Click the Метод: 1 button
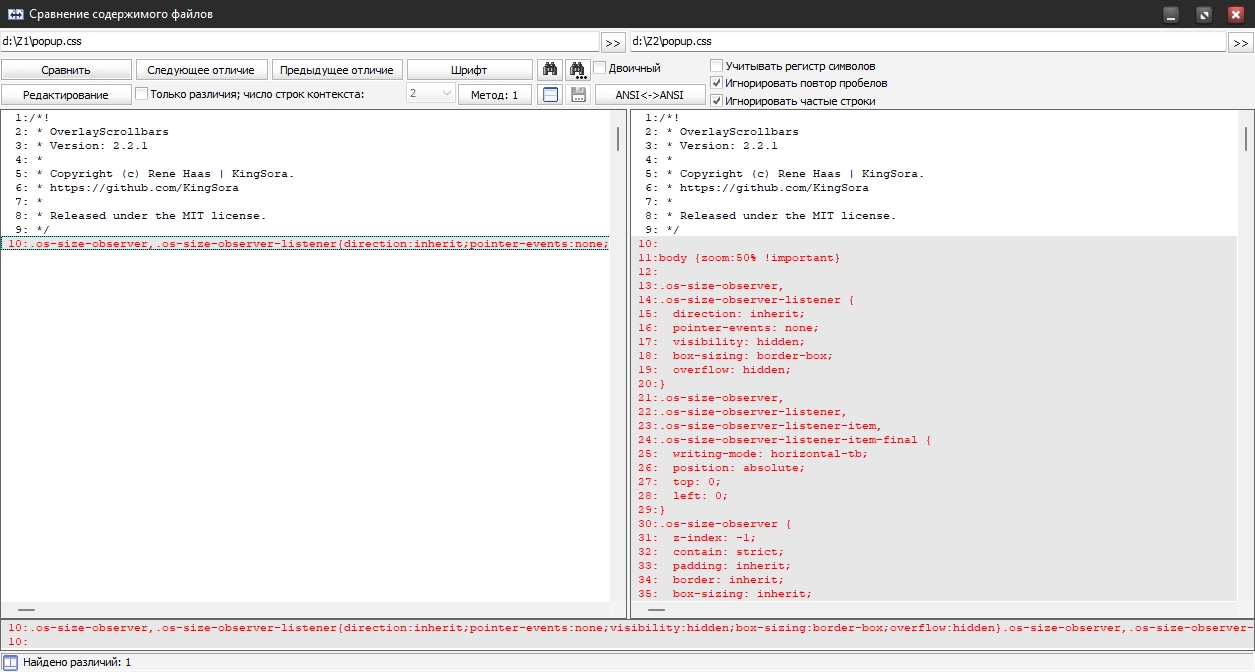Image resolution: width=1255 pixels, height=672 pixels. (x=494, y=95)
